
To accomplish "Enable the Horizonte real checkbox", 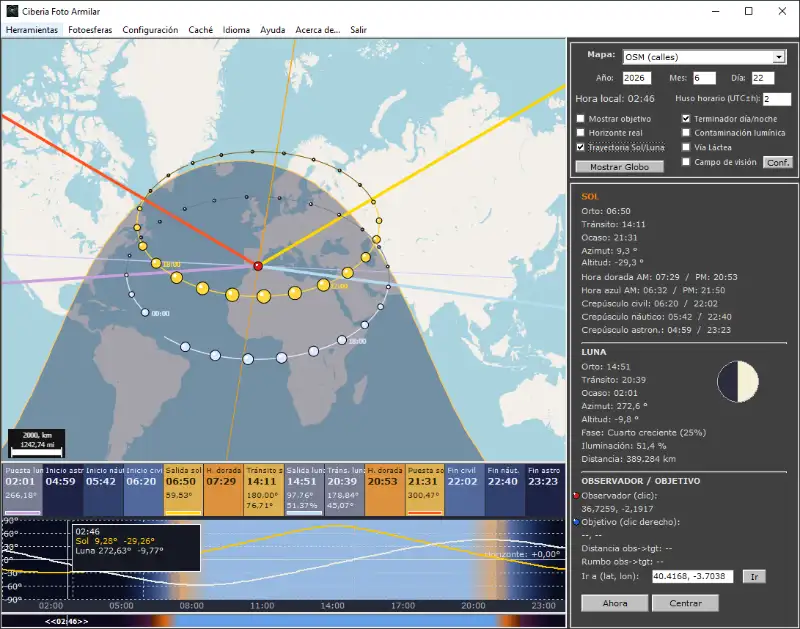I will tap(581, 133).
